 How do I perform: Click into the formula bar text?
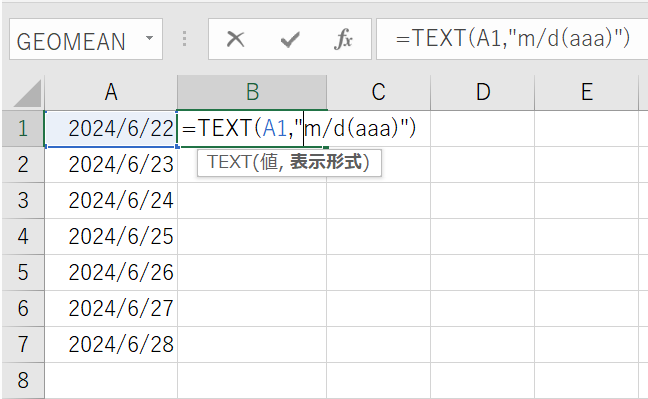click(512, 38)
